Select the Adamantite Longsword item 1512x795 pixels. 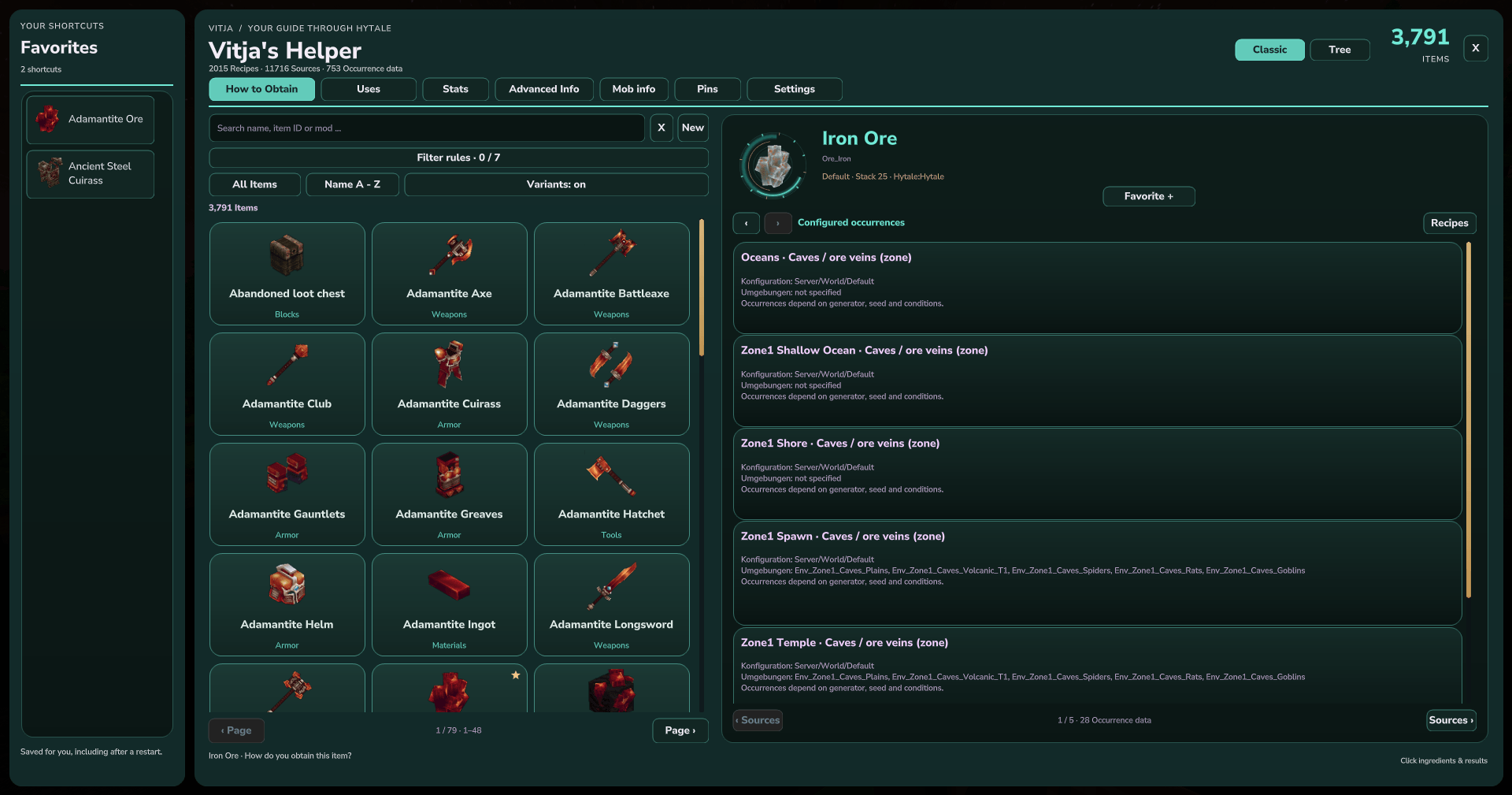pos(612,604)
